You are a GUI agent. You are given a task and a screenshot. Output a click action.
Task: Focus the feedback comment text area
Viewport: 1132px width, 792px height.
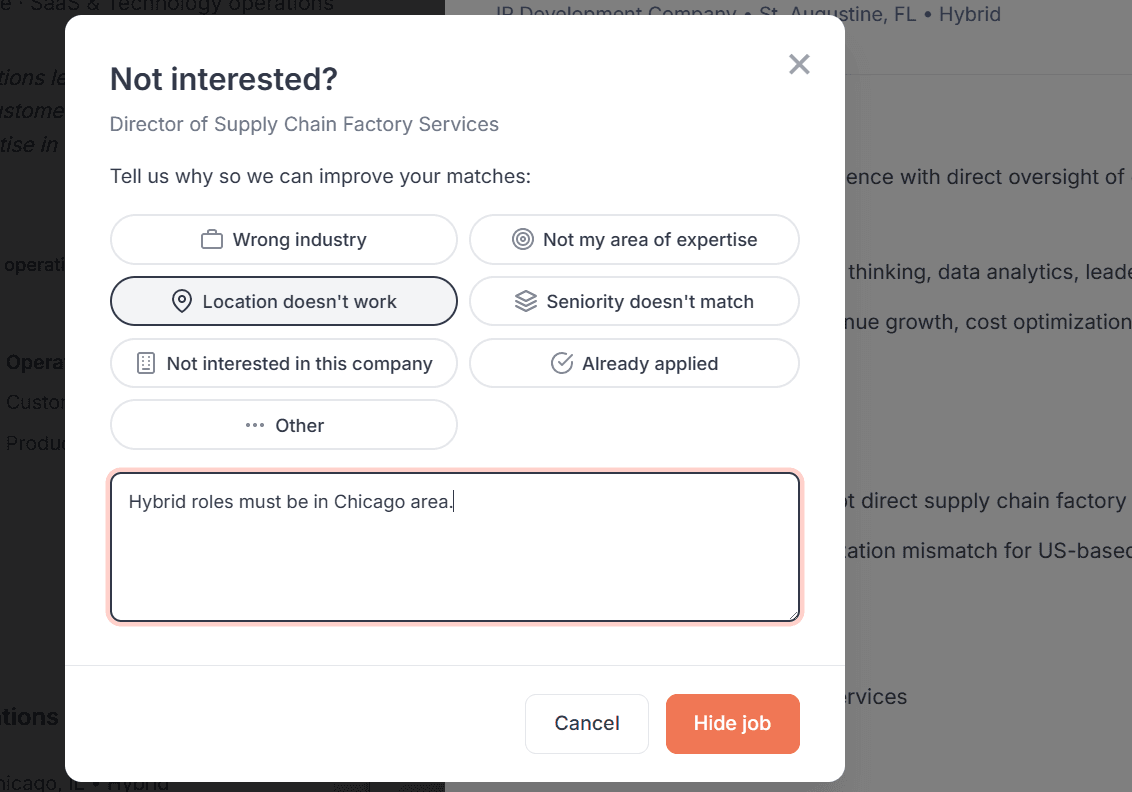point(455,560)
